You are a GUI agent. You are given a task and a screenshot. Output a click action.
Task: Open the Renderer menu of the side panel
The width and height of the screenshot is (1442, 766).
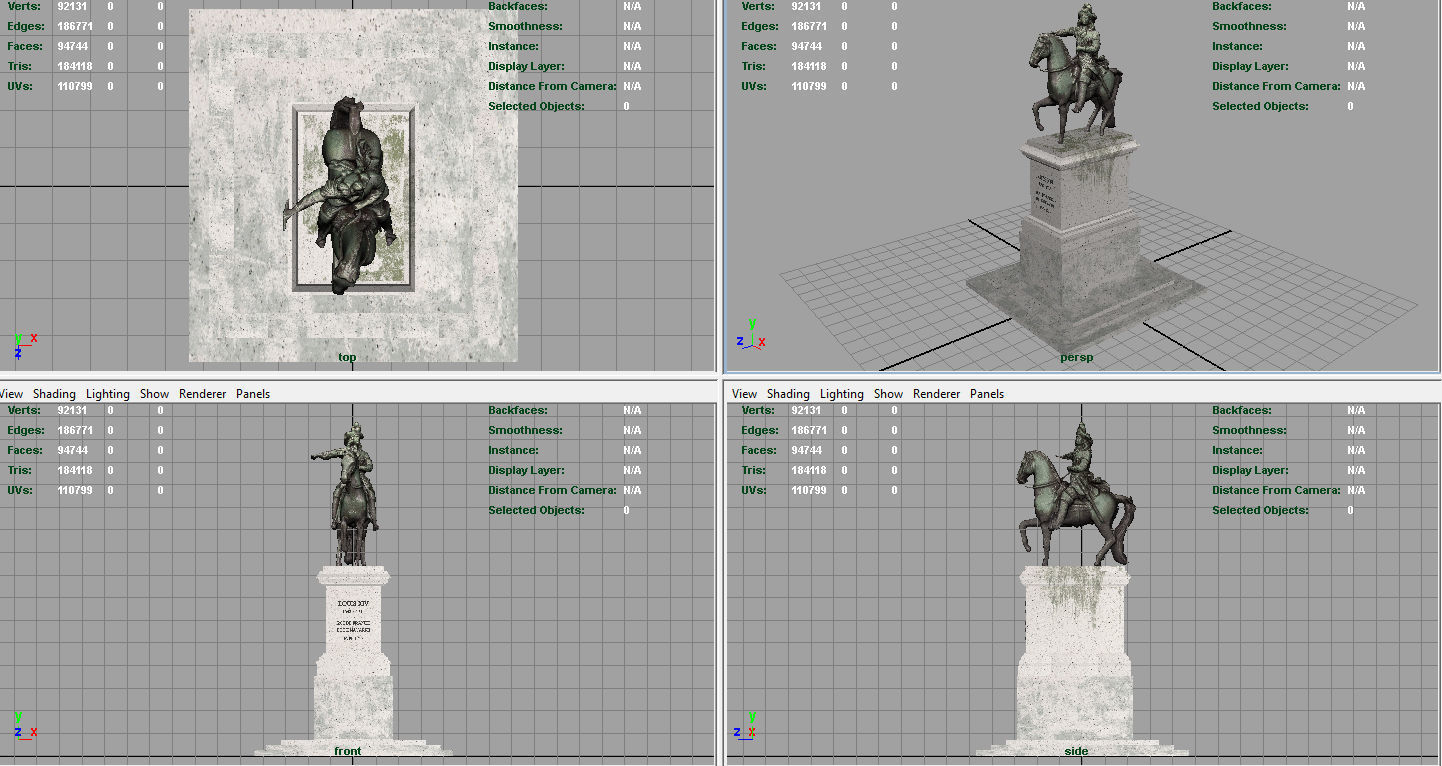[x=937, y=394]
